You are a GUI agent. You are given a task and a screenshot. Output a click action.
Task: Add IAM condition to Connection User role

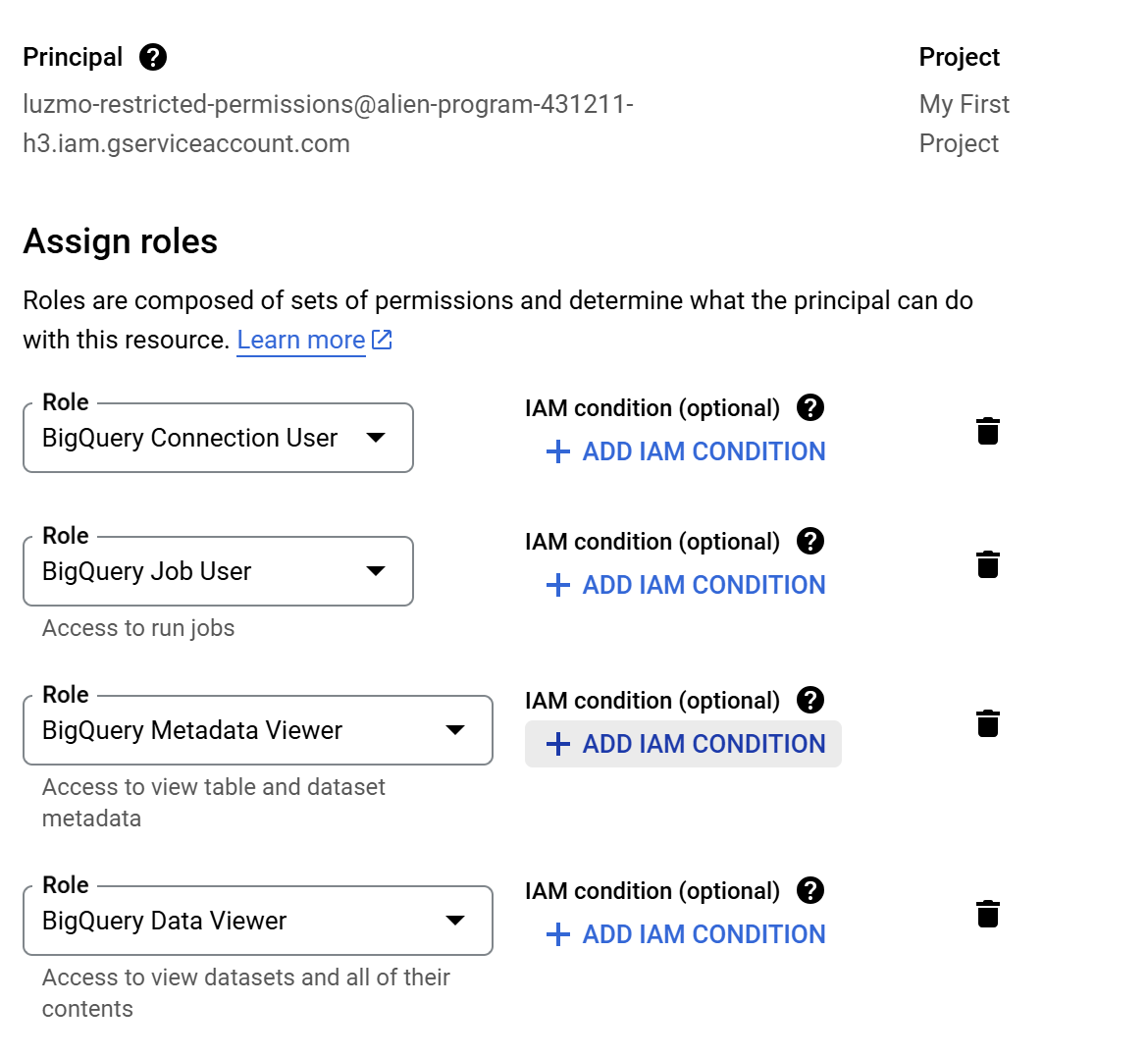click(x=684, y=451)
